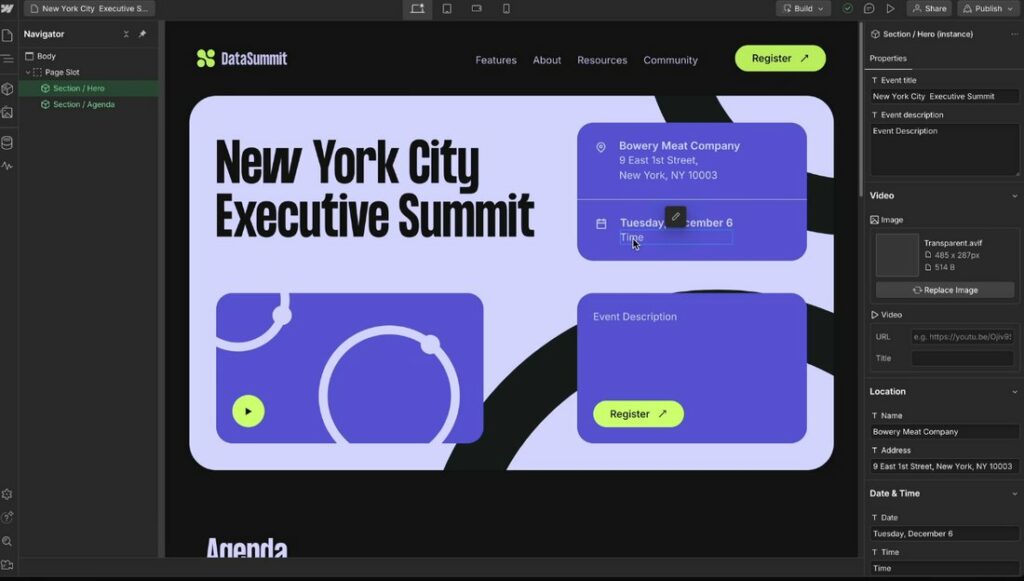Image resolution: width=1024 pixels, height=581 pixels.
Task: Open the Properties tab
Action: 888,58
